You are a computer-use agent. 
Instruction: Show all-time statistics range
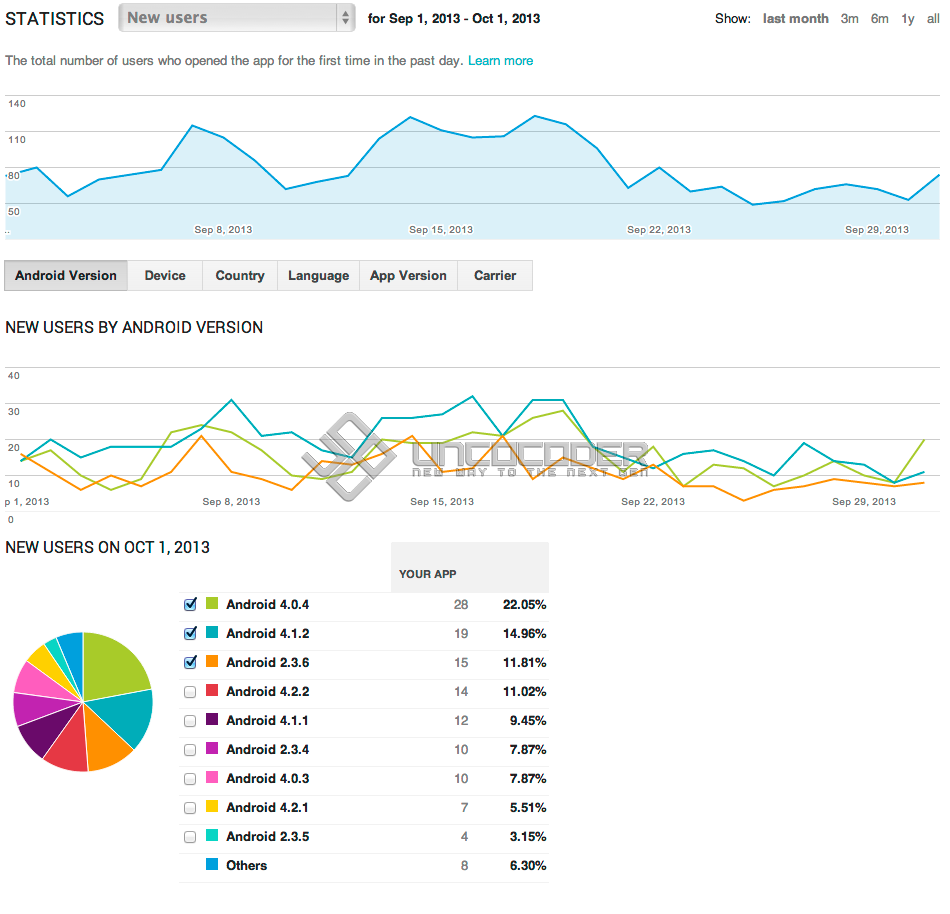point(933,19)
